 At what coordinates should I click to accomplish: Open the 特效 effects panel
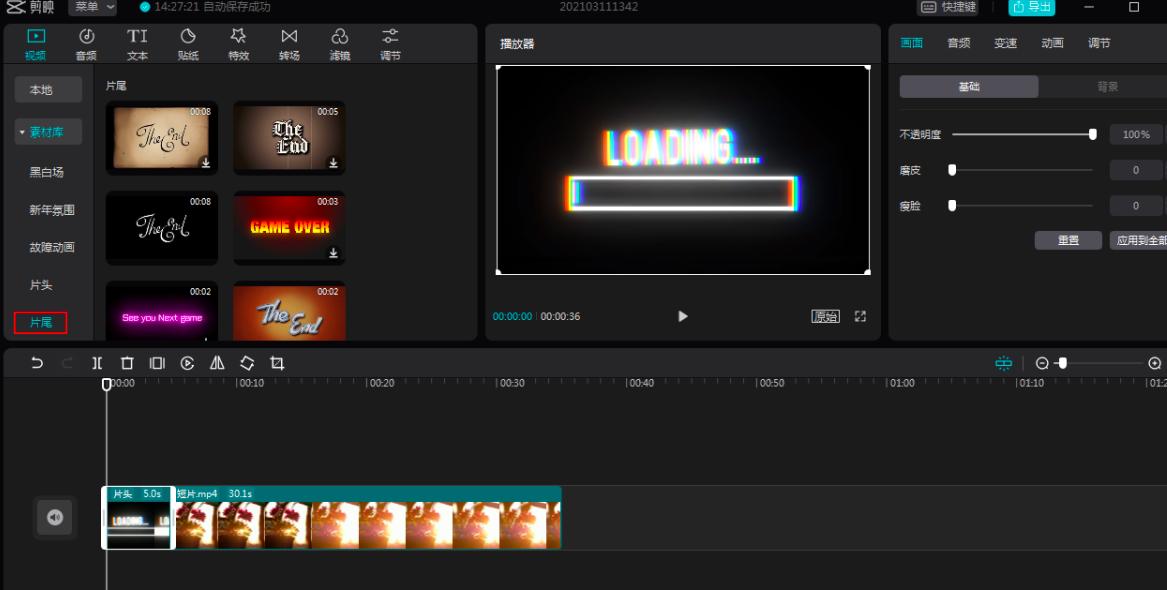point(238,44)
